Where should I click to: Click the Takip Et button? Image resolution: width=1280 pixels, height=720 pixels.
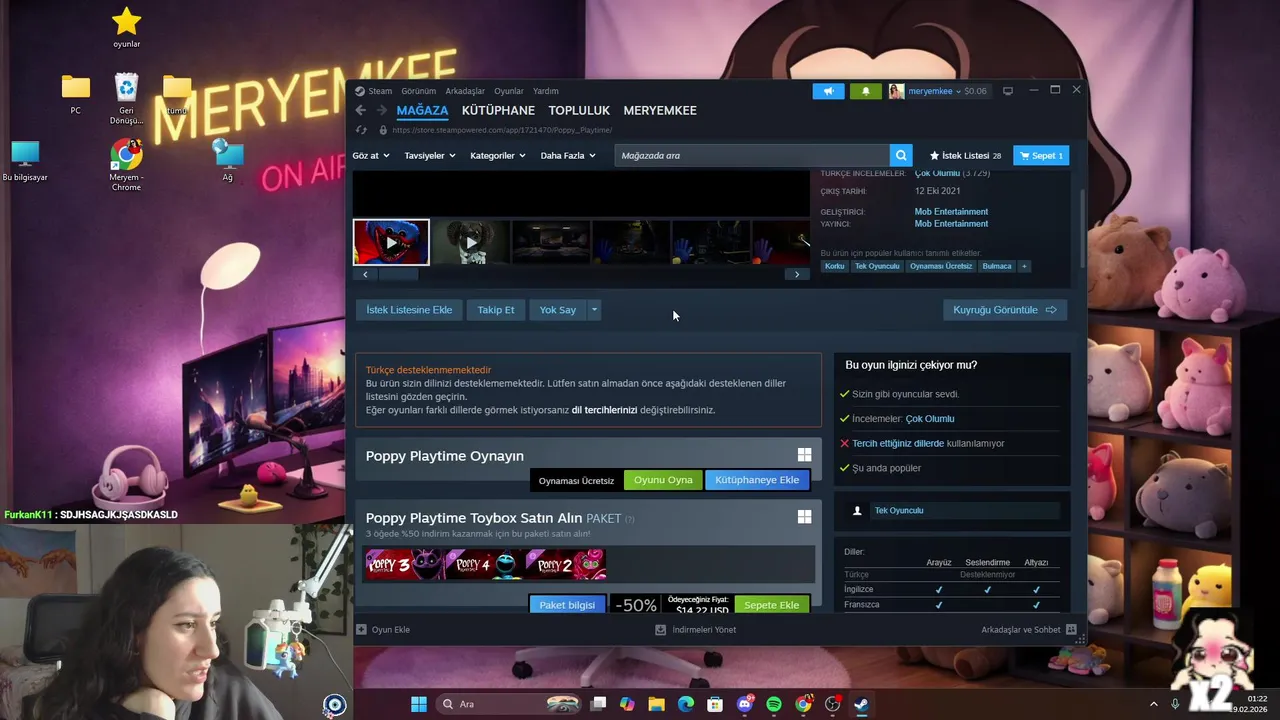[496, 310]
